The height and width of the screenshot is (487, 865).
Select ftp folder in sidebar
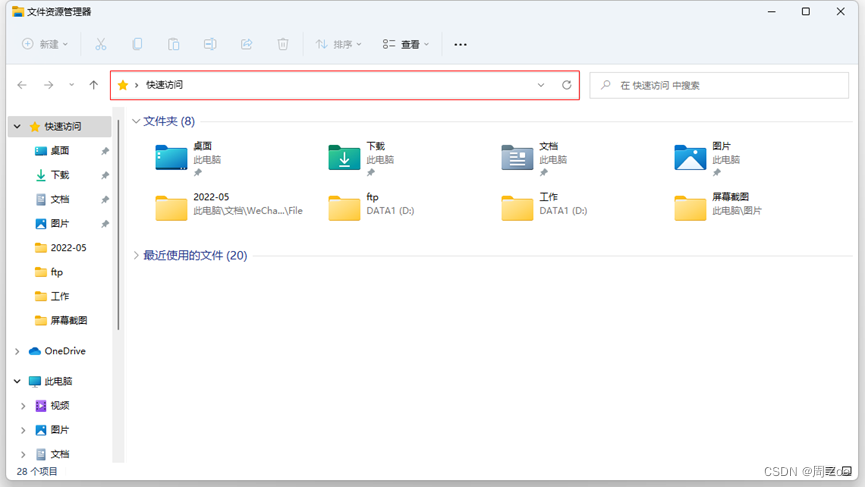point(49,272)
